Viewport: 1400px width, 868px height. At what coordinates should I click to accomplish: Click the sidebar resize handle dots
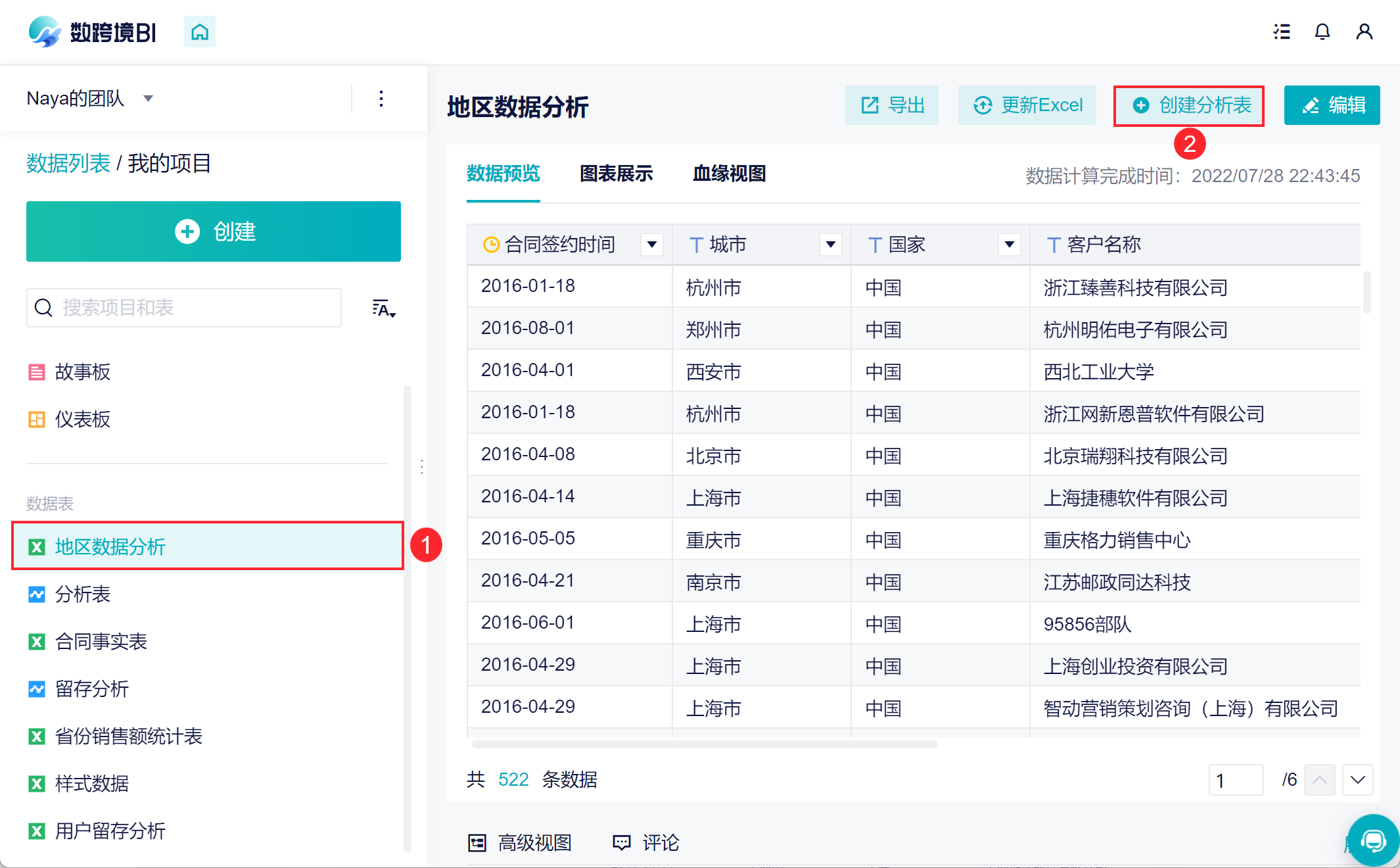421,467
